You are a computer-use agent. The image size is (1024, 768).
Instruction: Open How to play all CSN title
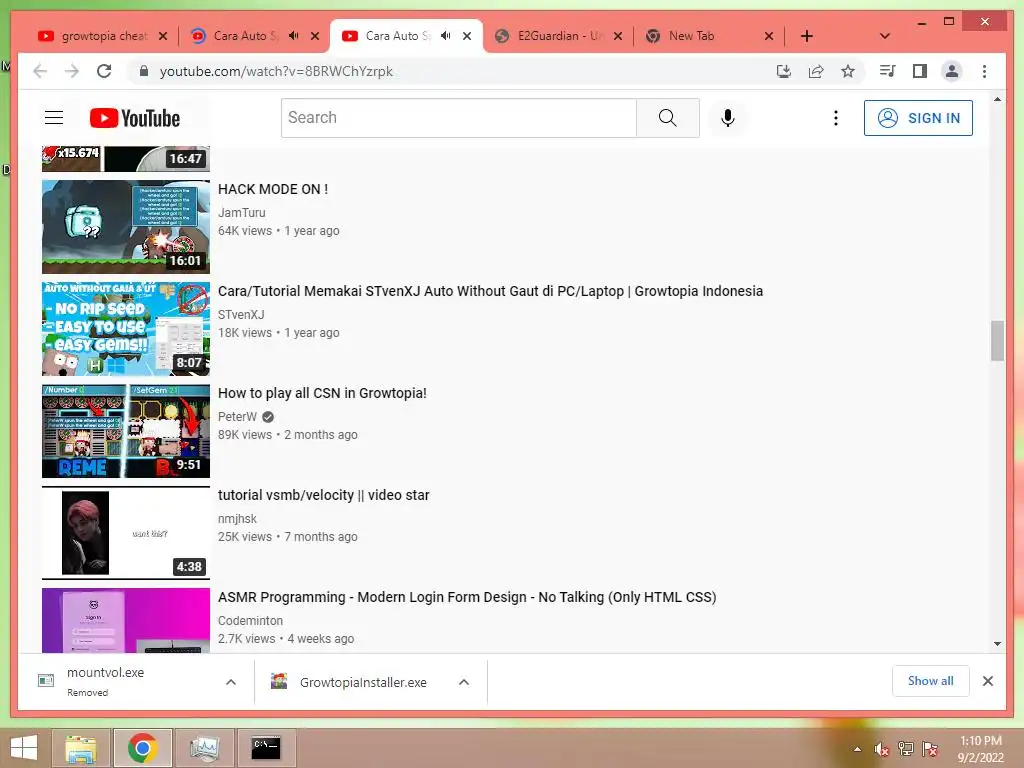pyautogui.click(x=322, y=393)
